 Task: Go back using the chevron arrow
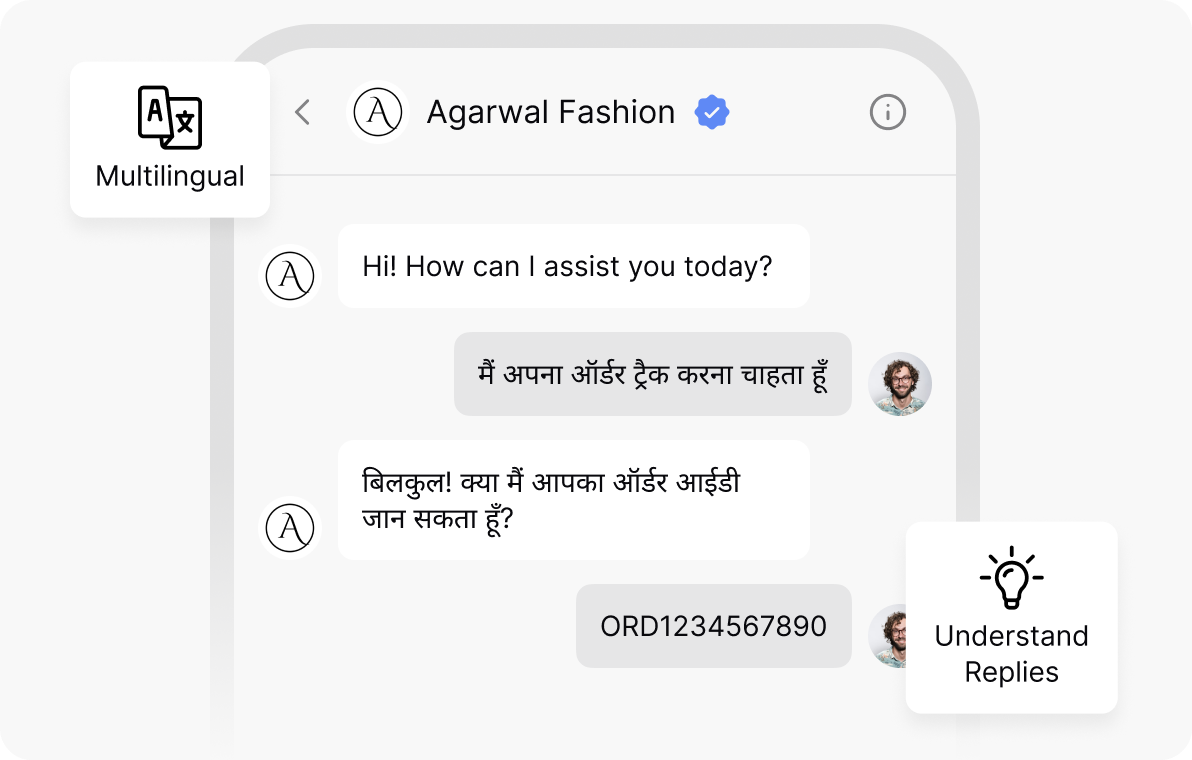coord(303,112)
